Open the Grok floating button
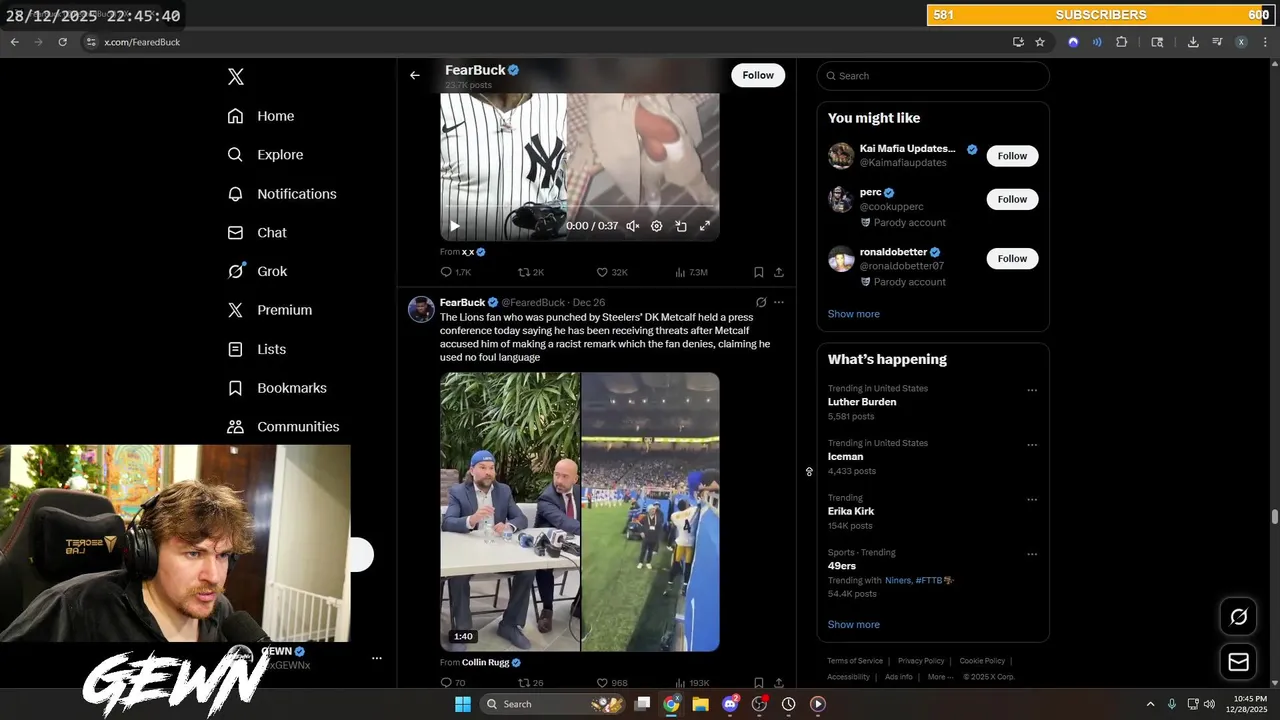Image resolution: width=1280 pixels, height=720 pixels. point(1239,617)
